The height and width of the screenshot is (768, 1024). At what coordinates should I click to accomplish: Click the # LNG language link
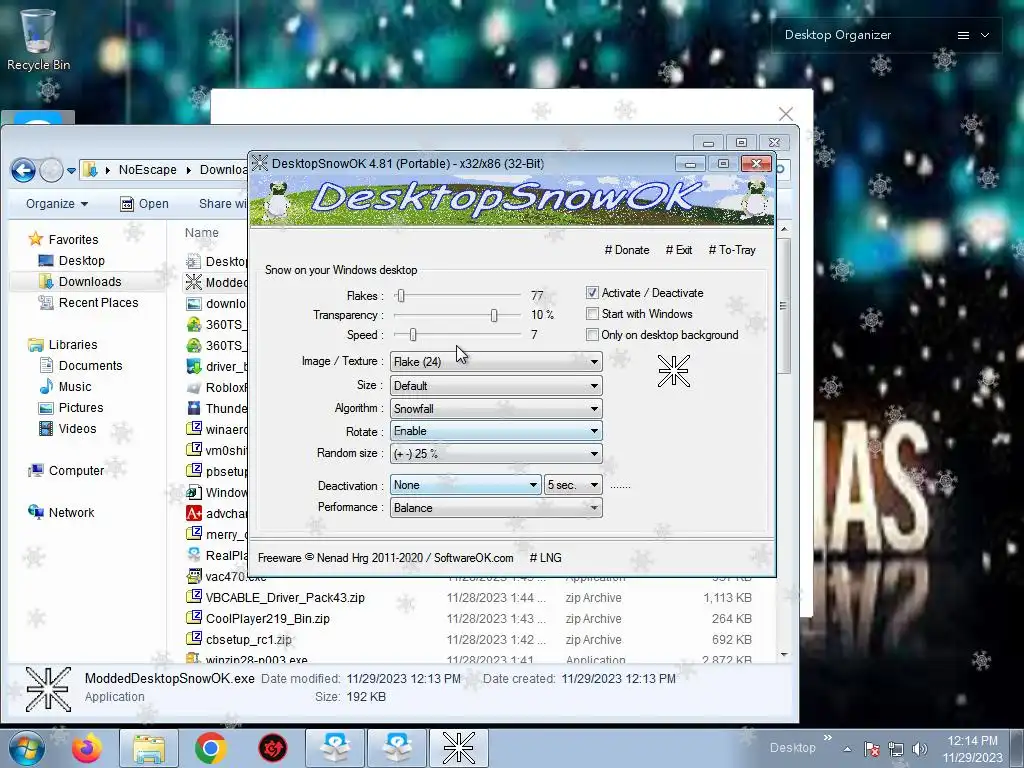tap(545, 558)
